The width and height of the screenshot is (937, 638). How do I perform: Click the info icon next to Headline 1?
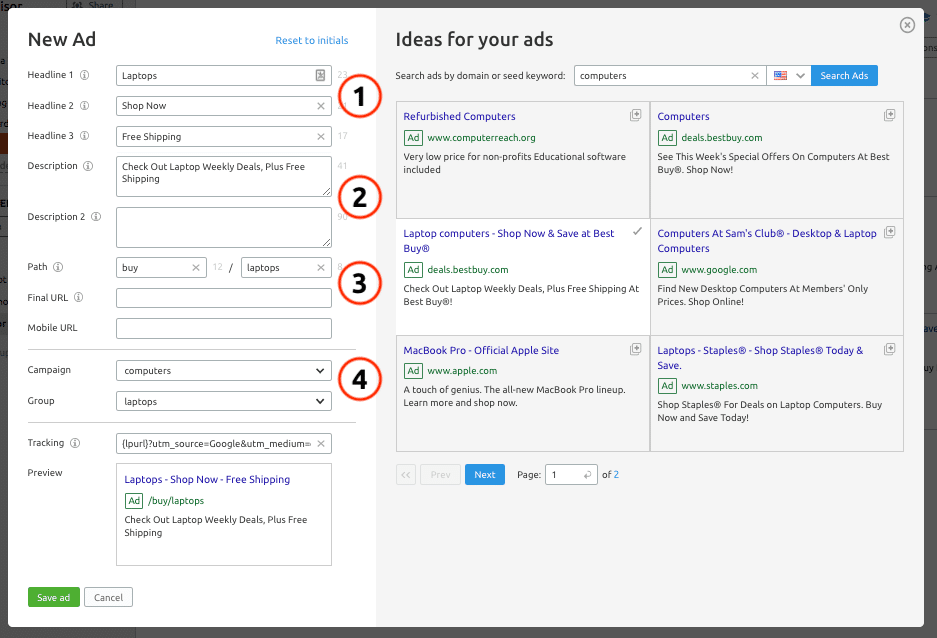[x=85, y=75]
